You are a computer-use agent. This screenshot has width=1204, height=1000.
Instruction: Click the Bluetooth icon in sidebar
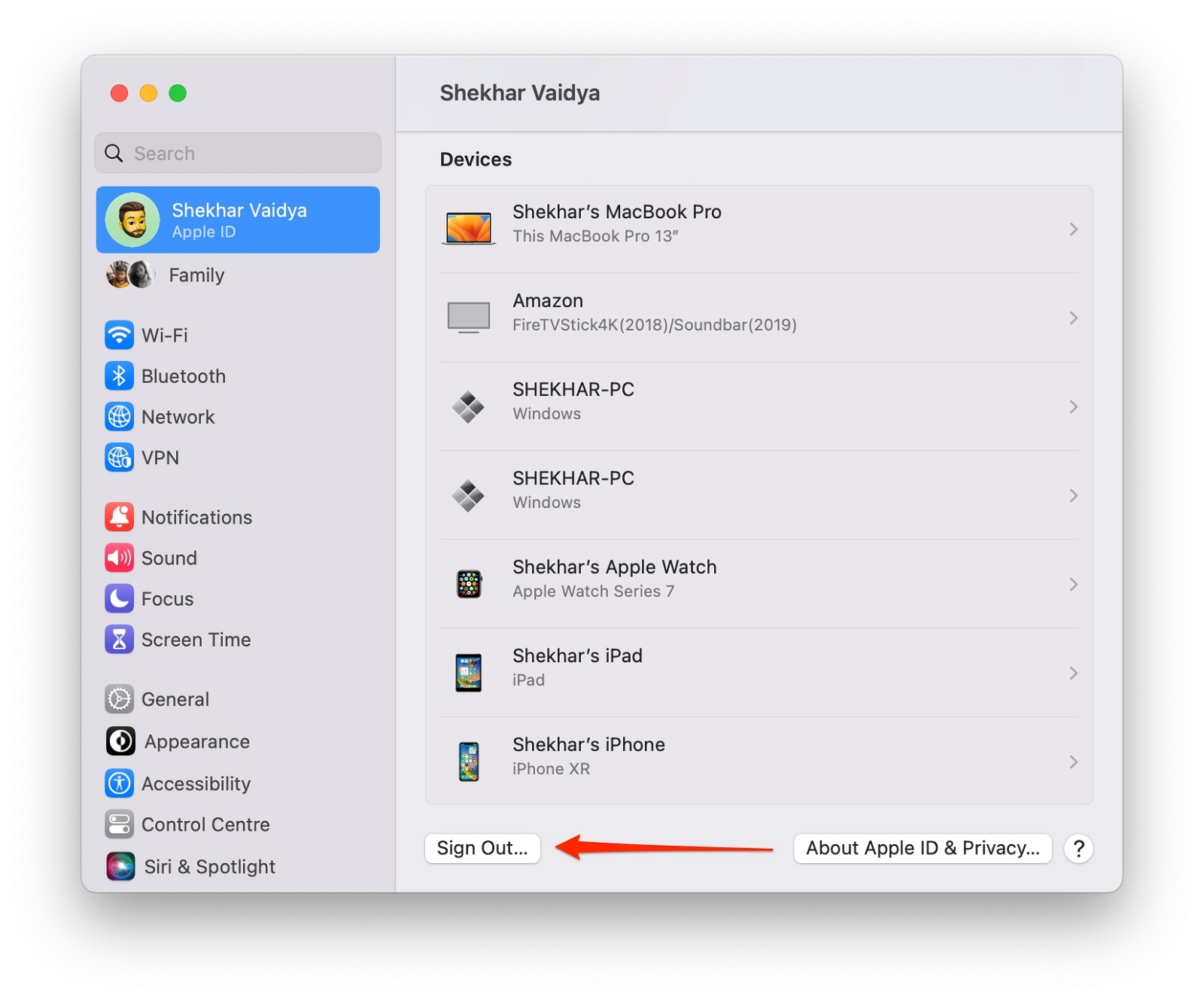[119, 375]
